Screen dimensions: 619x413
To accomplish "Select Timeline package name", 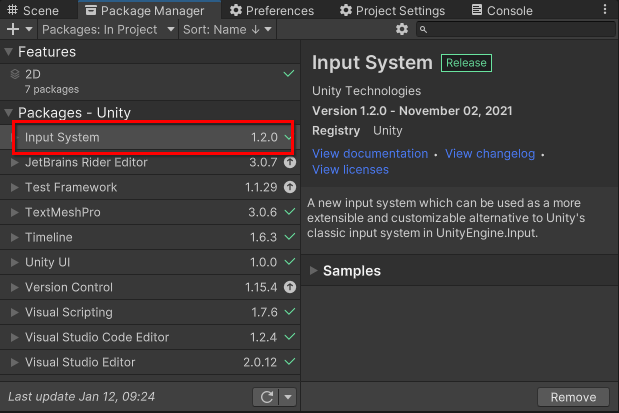I will click(49, 237).
